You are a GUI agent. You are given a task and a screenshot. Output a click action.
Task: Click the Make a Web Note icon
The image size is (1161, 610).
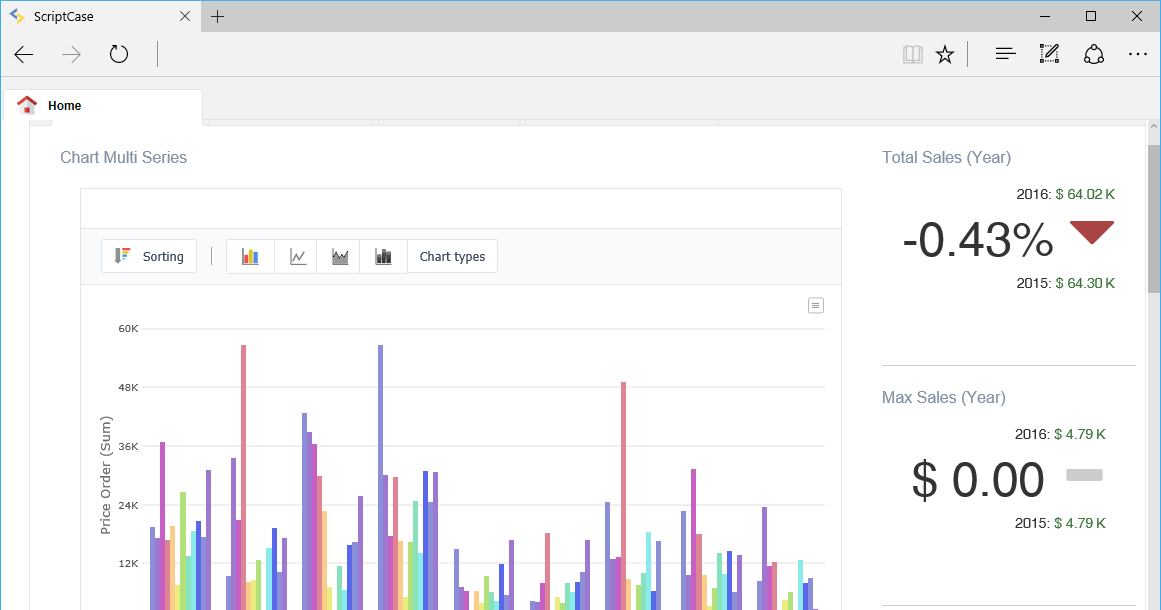(1049, 54)
